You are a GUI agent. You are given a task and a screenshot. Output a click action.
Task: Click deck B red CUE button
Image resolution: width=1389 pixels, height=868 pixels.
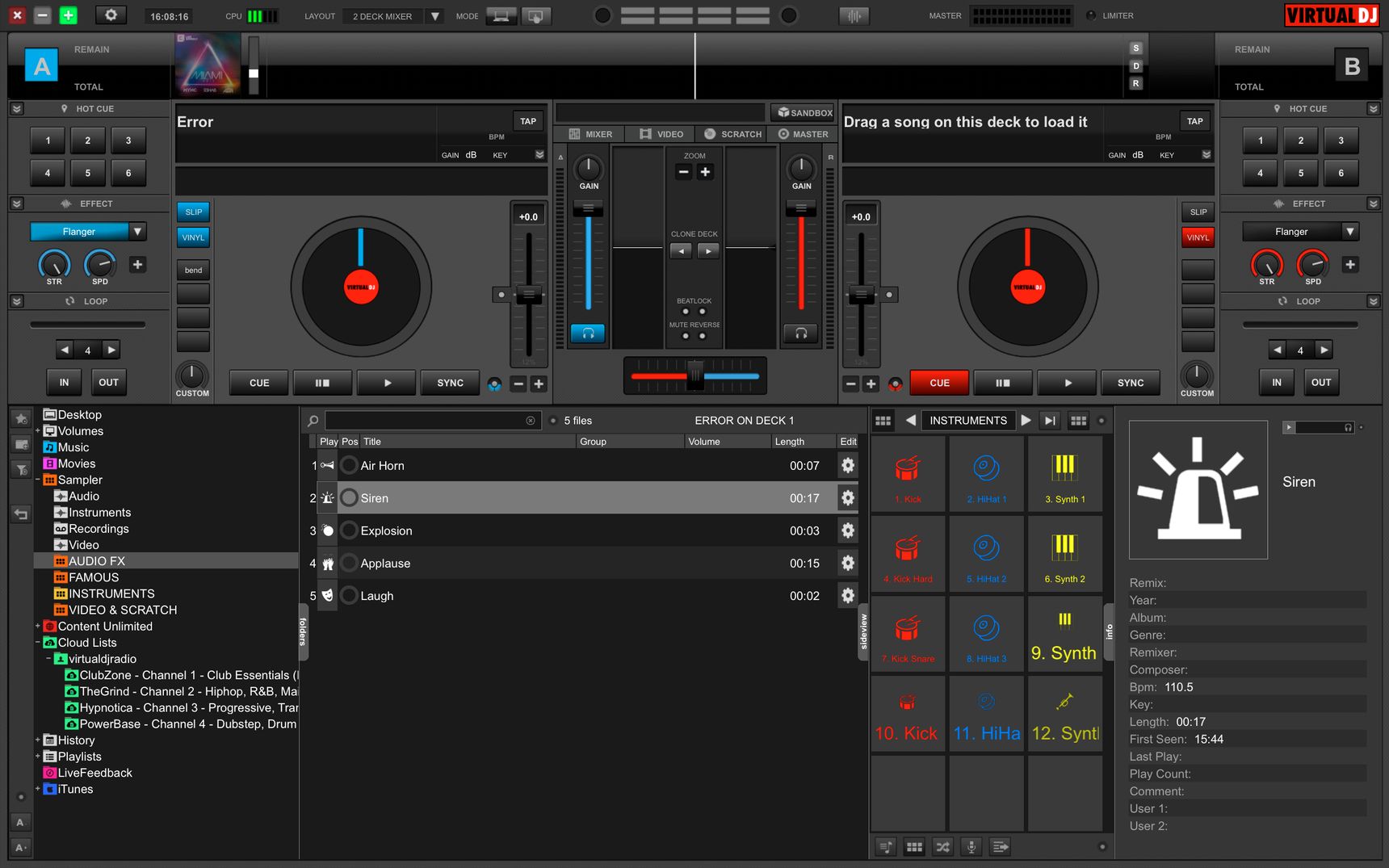click(939, 383)
